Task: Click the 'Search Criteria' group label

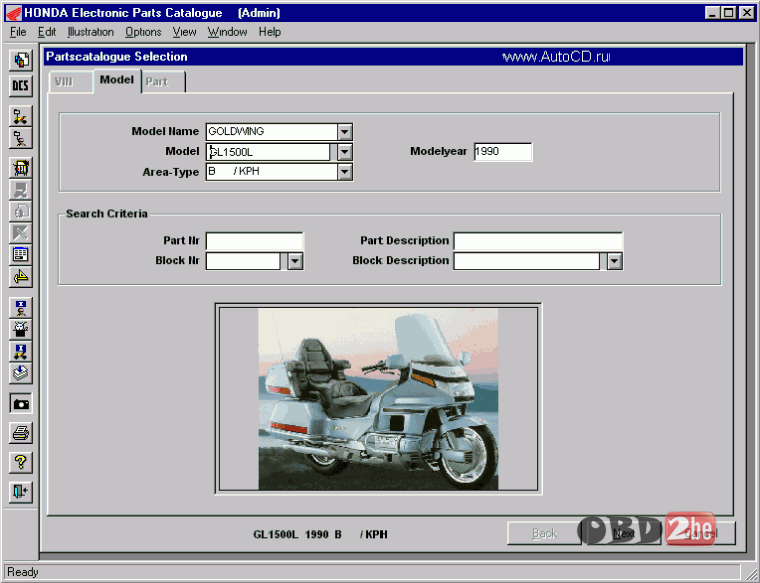Action: tap(107, 214)
